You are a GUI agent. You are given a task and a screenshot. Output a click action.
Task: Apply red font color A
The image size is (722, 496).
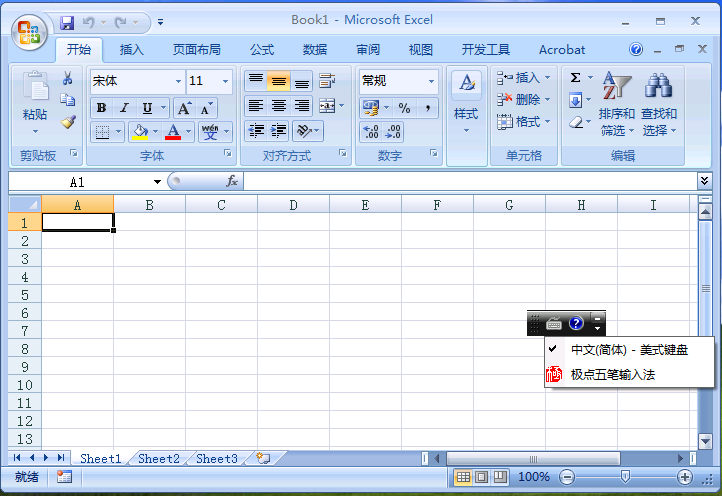tap(173, 132)
